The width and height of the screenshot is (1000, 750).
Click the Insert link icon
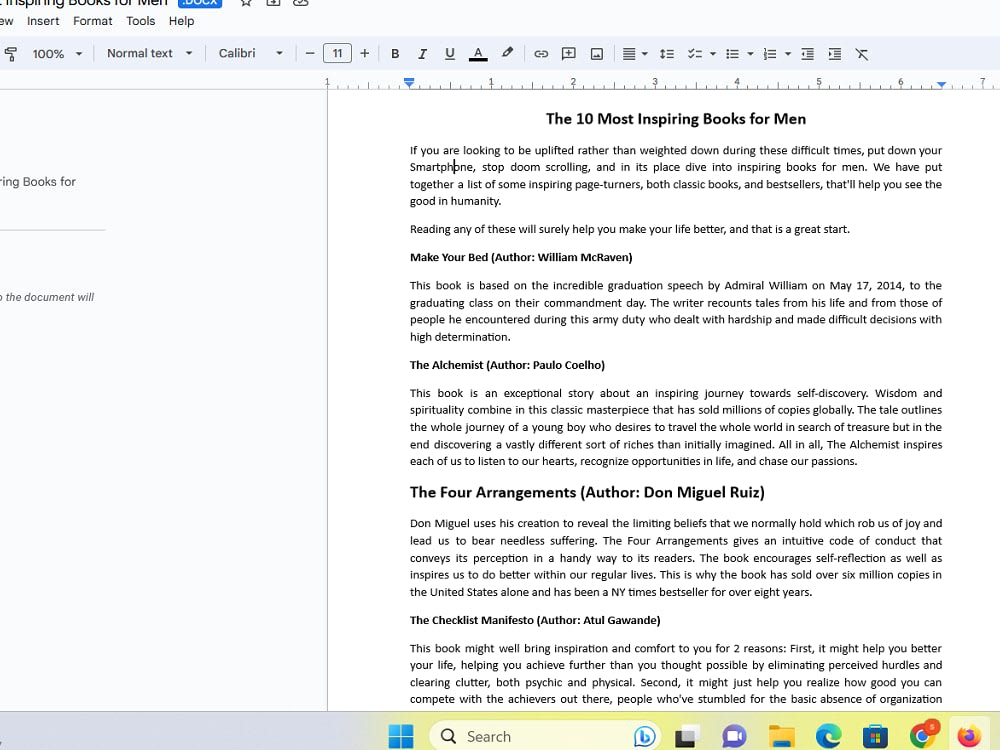(x=541, y=54)
